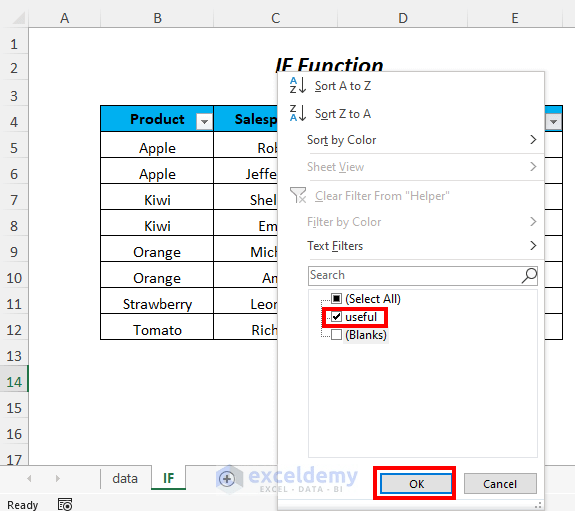Screen dimensions: 575x511
Task: Expand Sort by Color submenu arrow
Action: pos(533,140)
